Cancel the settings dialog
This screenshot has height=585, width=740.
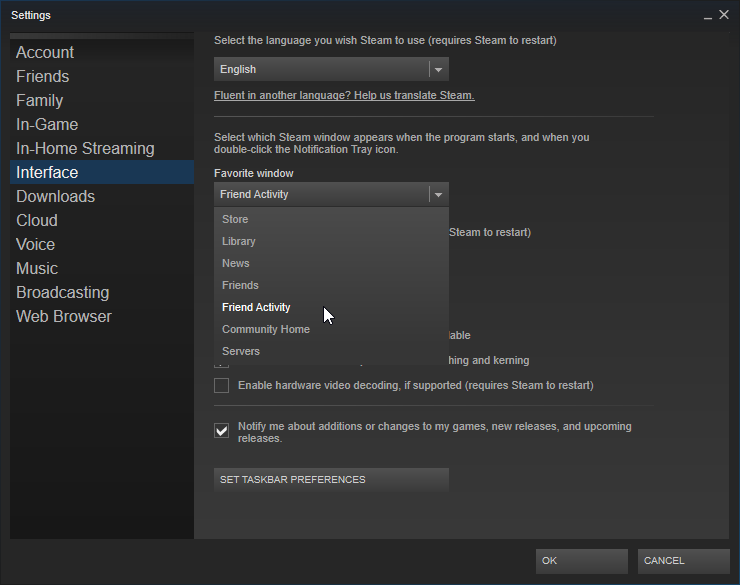point(683,561)
